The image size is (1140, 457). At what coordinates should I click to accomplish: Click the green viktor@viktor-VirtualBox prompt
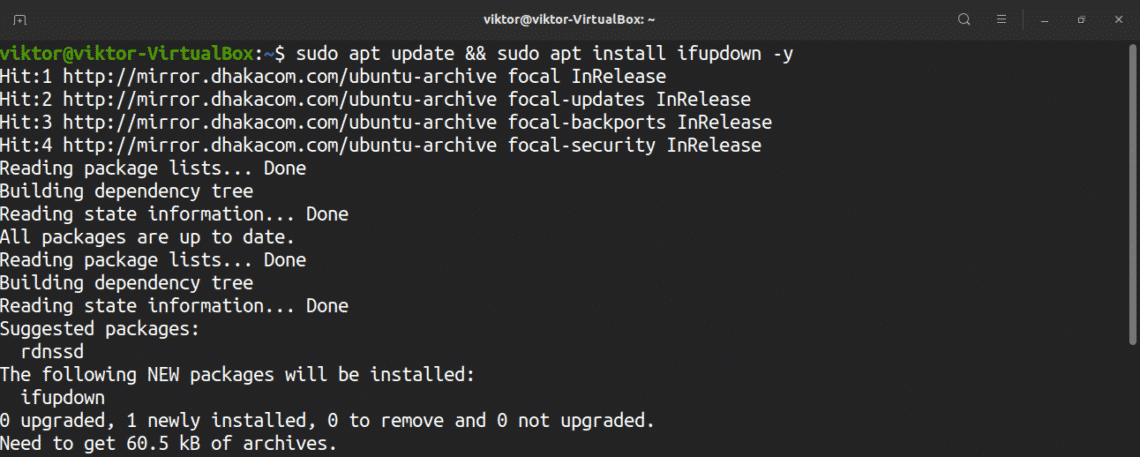click(x=127, y=53)
